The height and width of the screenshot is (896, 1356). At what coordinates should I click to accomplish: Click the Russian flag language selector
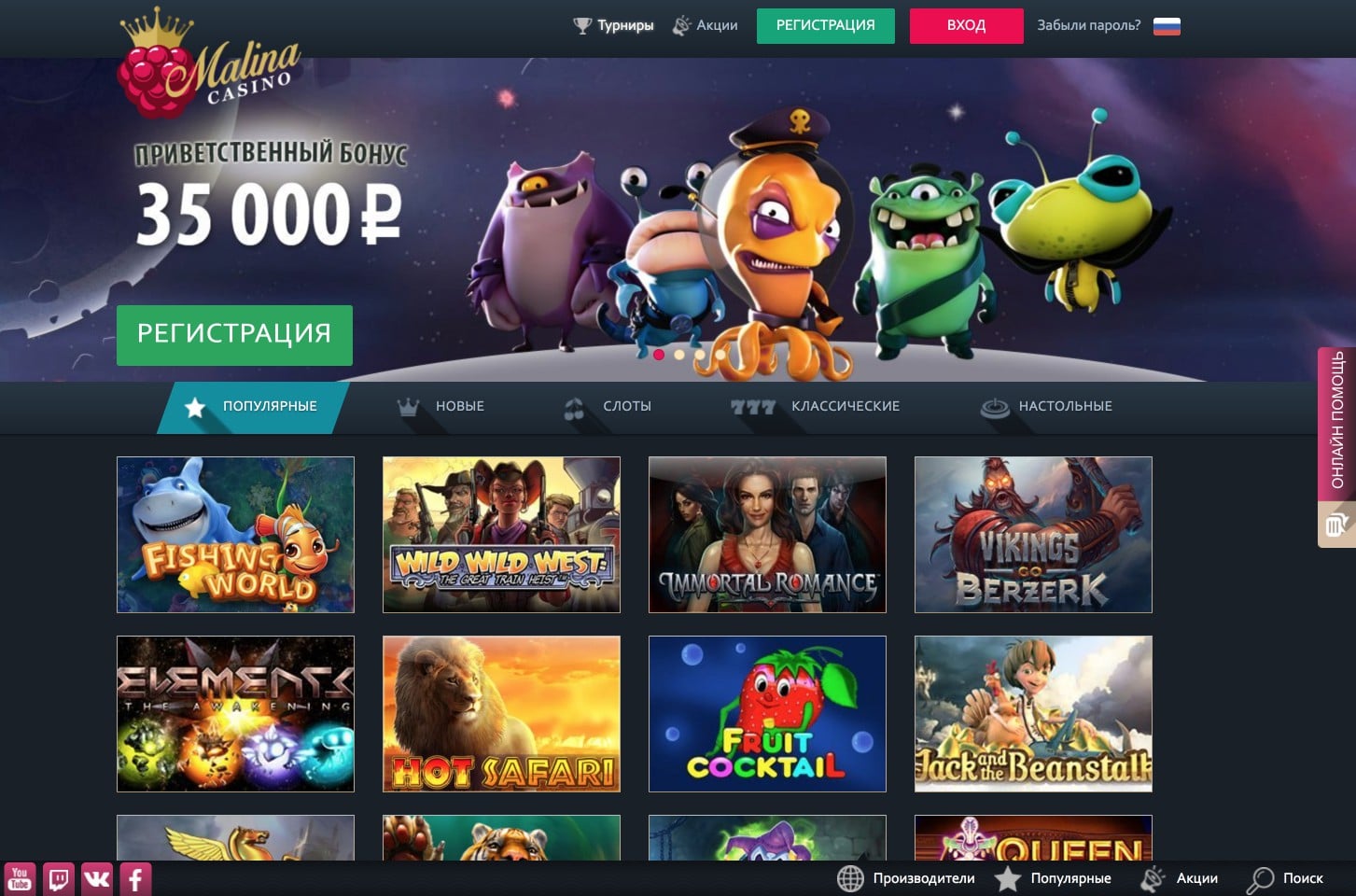point(1167,26)
